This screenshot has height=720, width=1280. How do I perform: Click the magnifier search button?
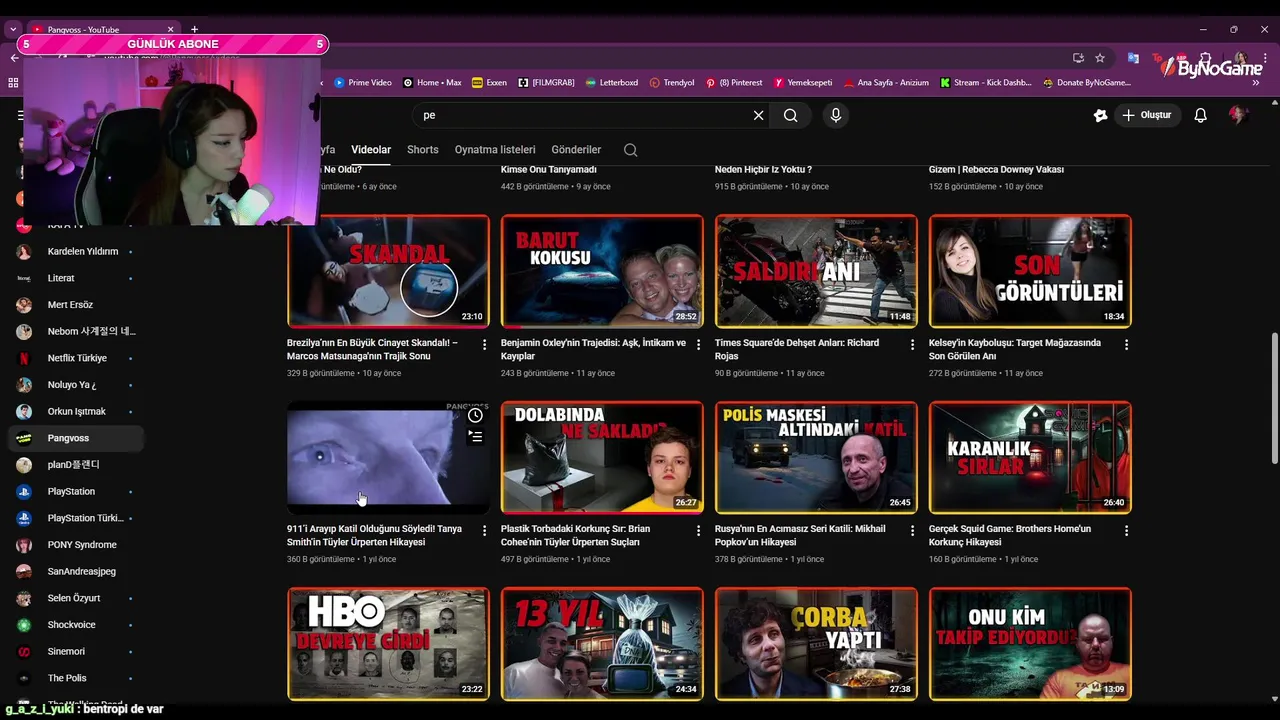coord(790,115)
